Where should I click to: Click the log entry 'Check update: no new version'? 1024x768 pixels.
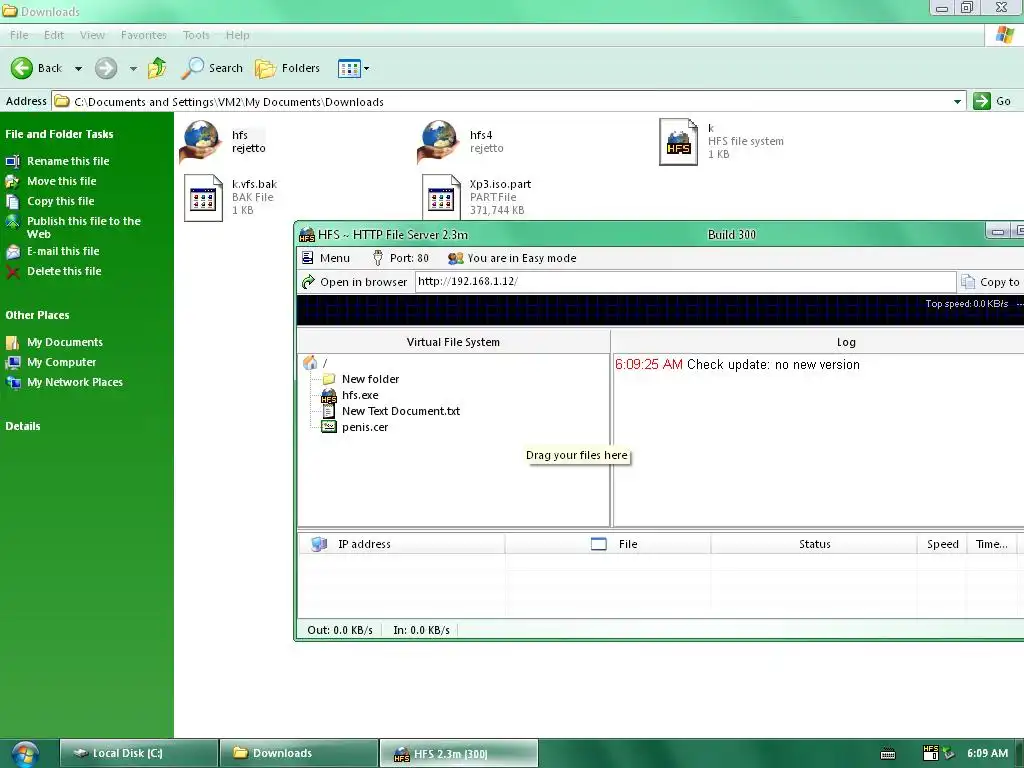click(x=737, y=364)
